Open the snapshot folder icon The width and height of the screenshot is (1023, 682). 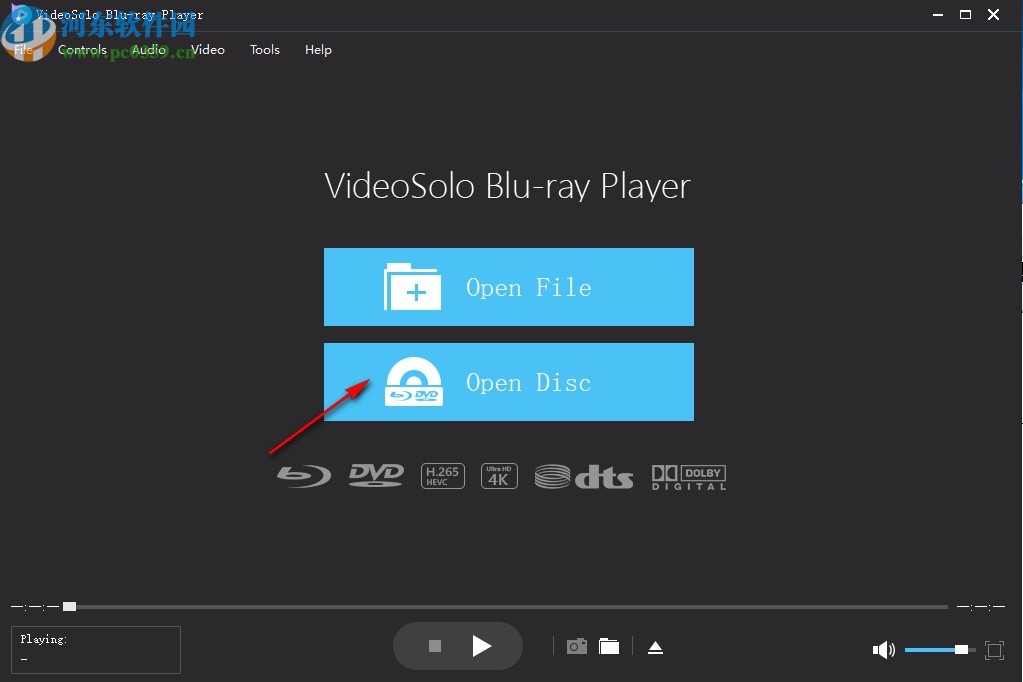pyautogui.click(x=610, y=646)
